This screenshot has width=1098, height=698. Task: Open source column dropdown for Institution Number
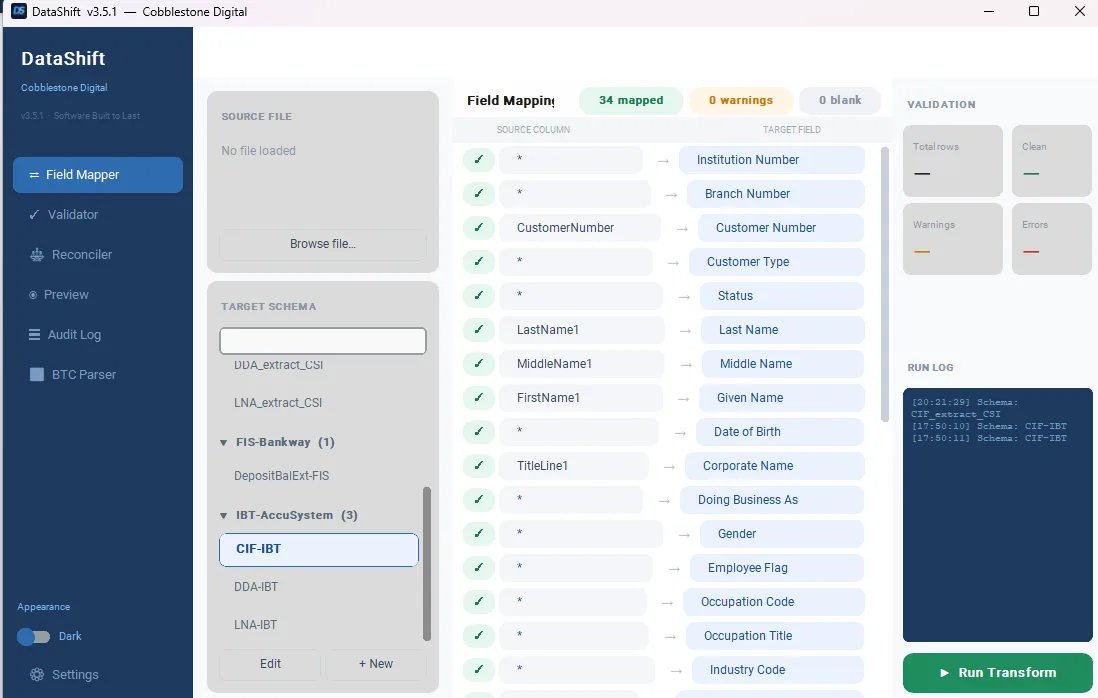(571, 160)
